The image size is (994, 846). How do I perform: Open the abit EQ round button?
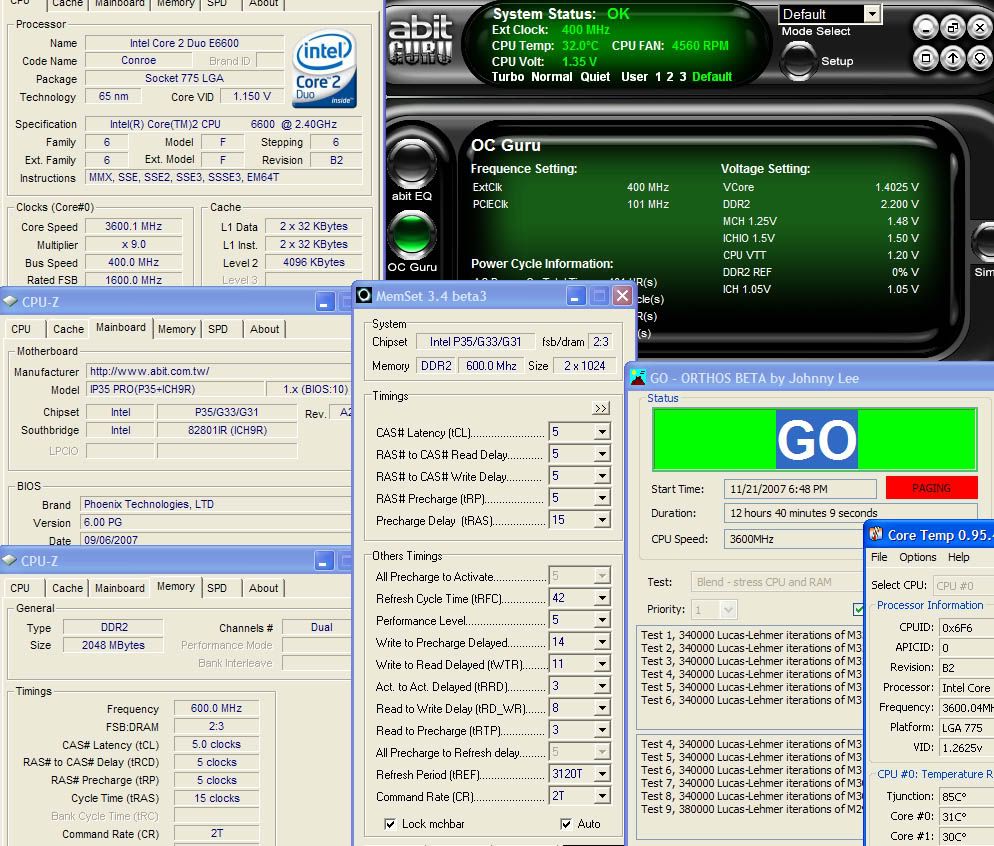coord(411,163)
